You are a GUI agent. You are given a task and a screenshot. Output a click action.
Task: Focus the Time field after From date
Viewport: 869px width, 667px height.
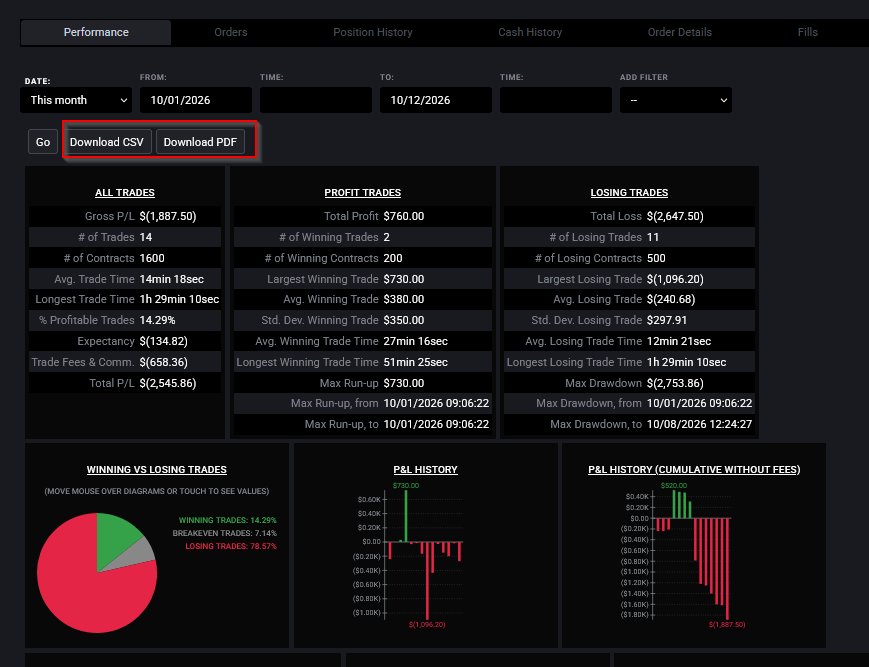tap(316, 100)
